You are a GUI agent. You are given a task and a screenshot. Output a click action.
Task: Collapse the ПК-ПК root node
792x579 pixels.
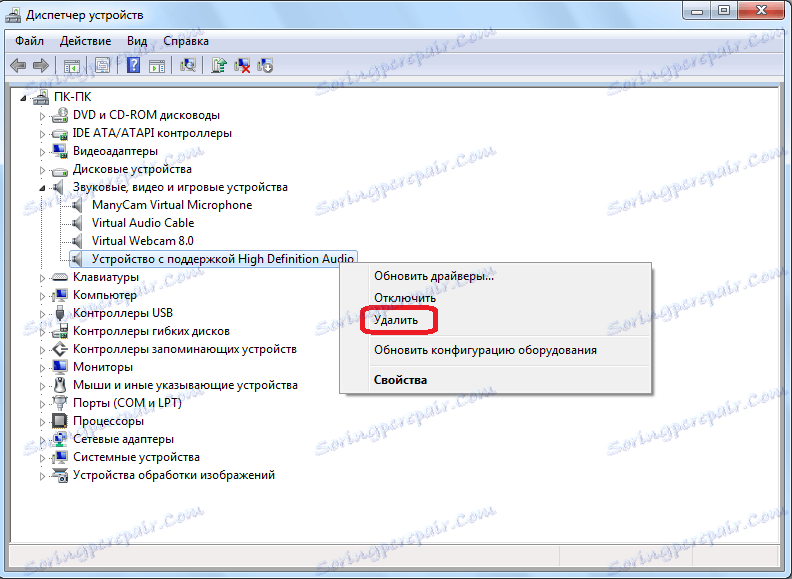click(23, 98)
